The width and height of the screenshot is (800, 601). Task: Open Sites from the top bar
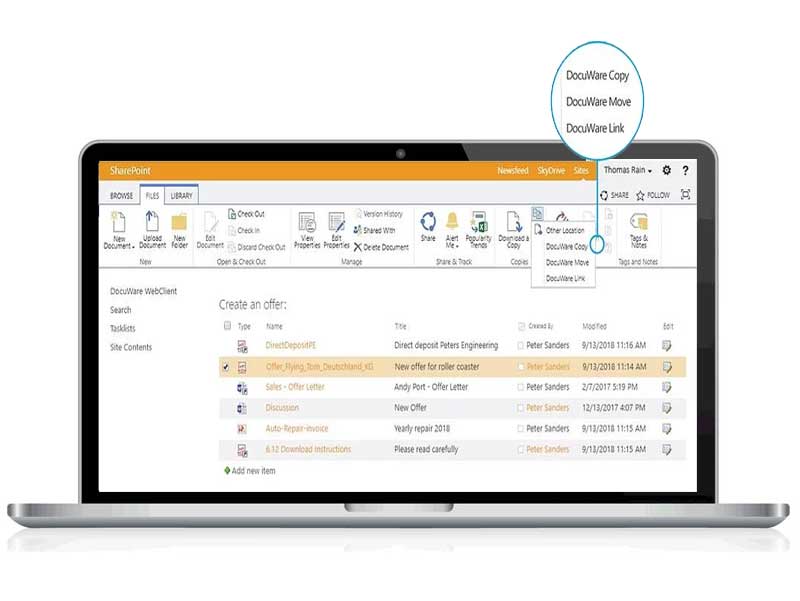(581, 170)
